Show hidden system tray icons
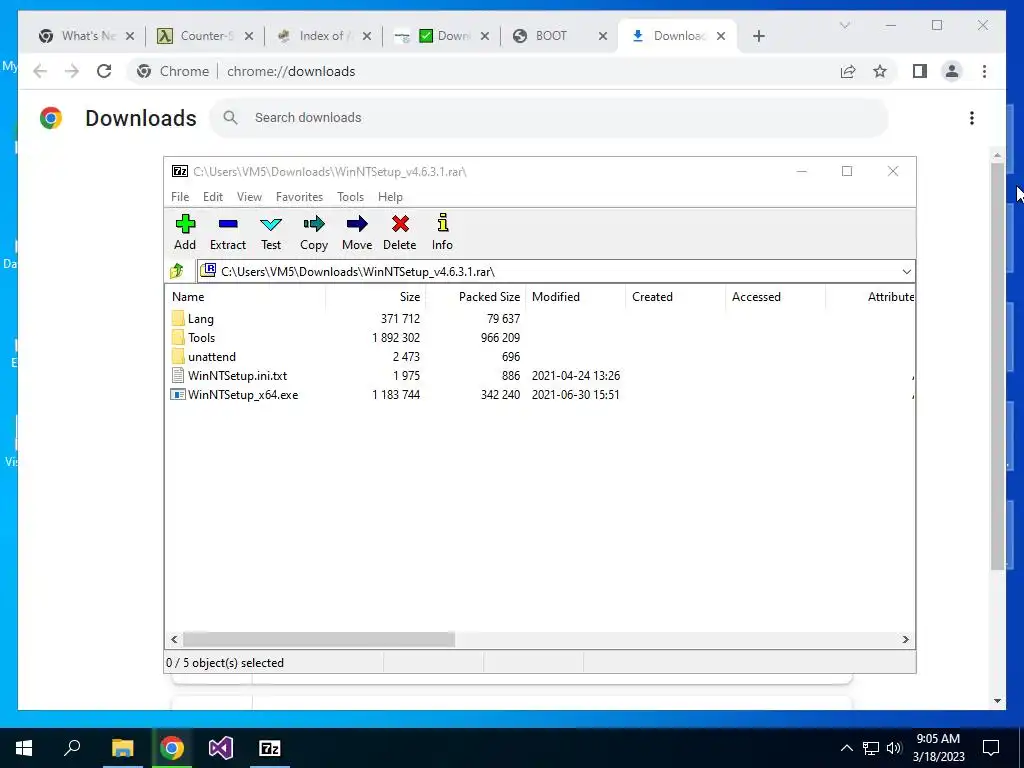The height and width of the screenshot is (768, 1024). (x=846, y=748)
